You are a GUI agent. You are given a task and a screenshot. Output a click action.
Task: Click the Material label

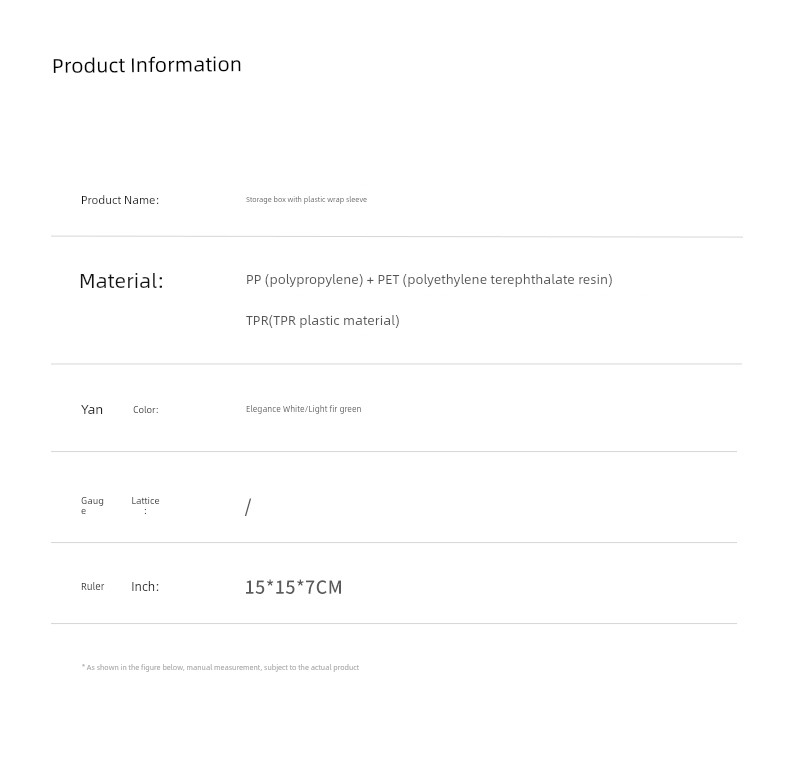[x=121, y=281]
